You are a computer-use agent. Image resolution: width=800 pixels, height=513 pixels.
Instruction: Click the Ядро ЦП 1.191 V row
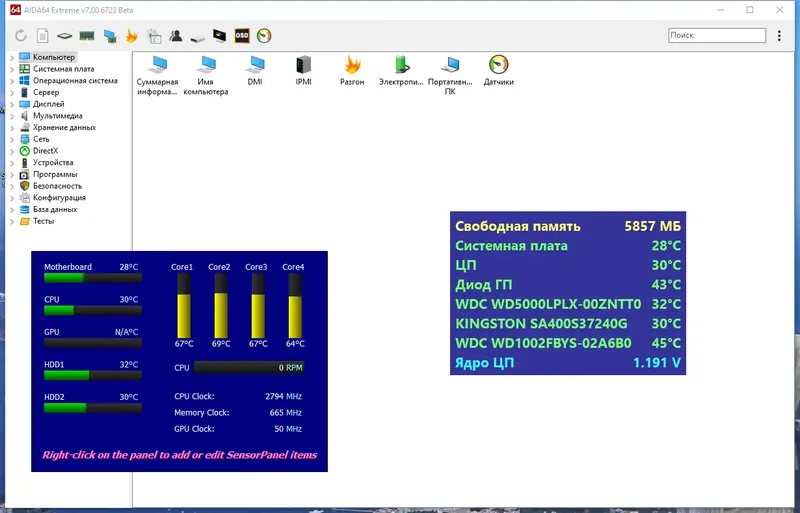click(x=568, y=363)
